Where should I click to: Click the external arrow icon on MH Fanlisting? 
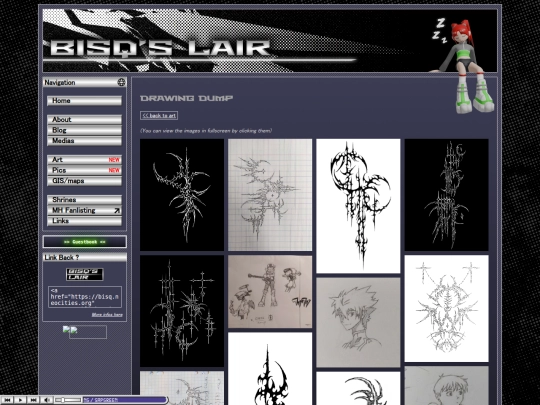(x=117, y=210)
